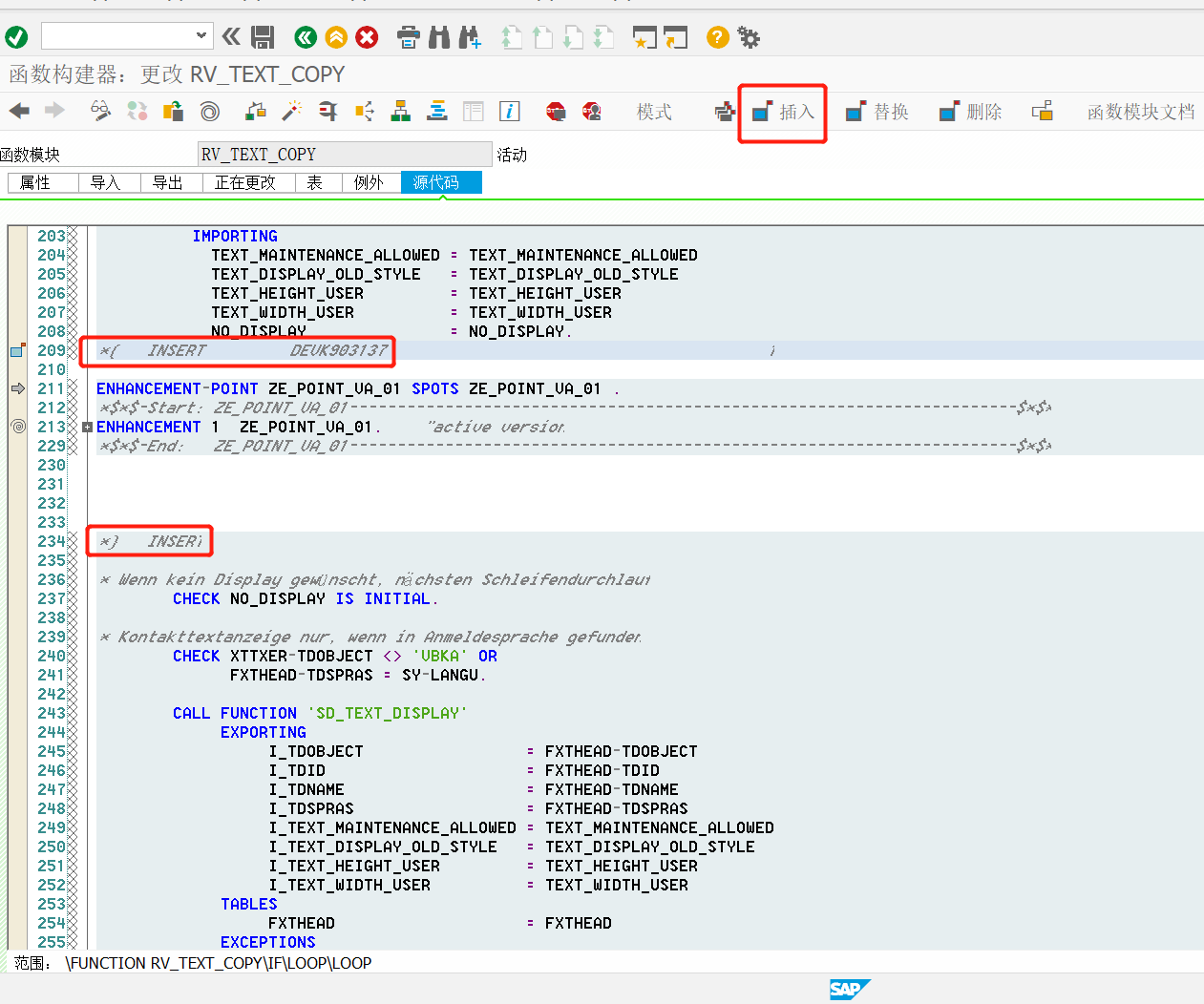Click line number 230 in the editor
Screen dimensions: 1204x1004
pyautogui.click(x=52, y=465)
